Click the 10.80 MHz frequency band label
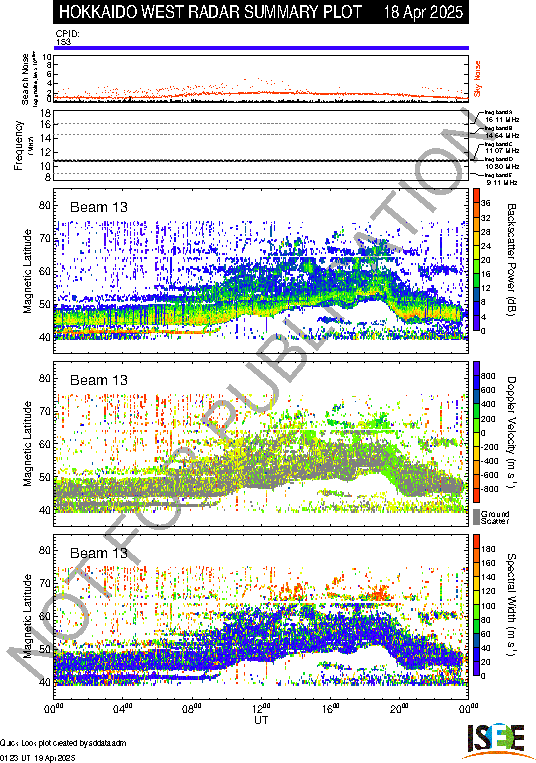This screenshot has height=763, width=536. coord(502,166)
